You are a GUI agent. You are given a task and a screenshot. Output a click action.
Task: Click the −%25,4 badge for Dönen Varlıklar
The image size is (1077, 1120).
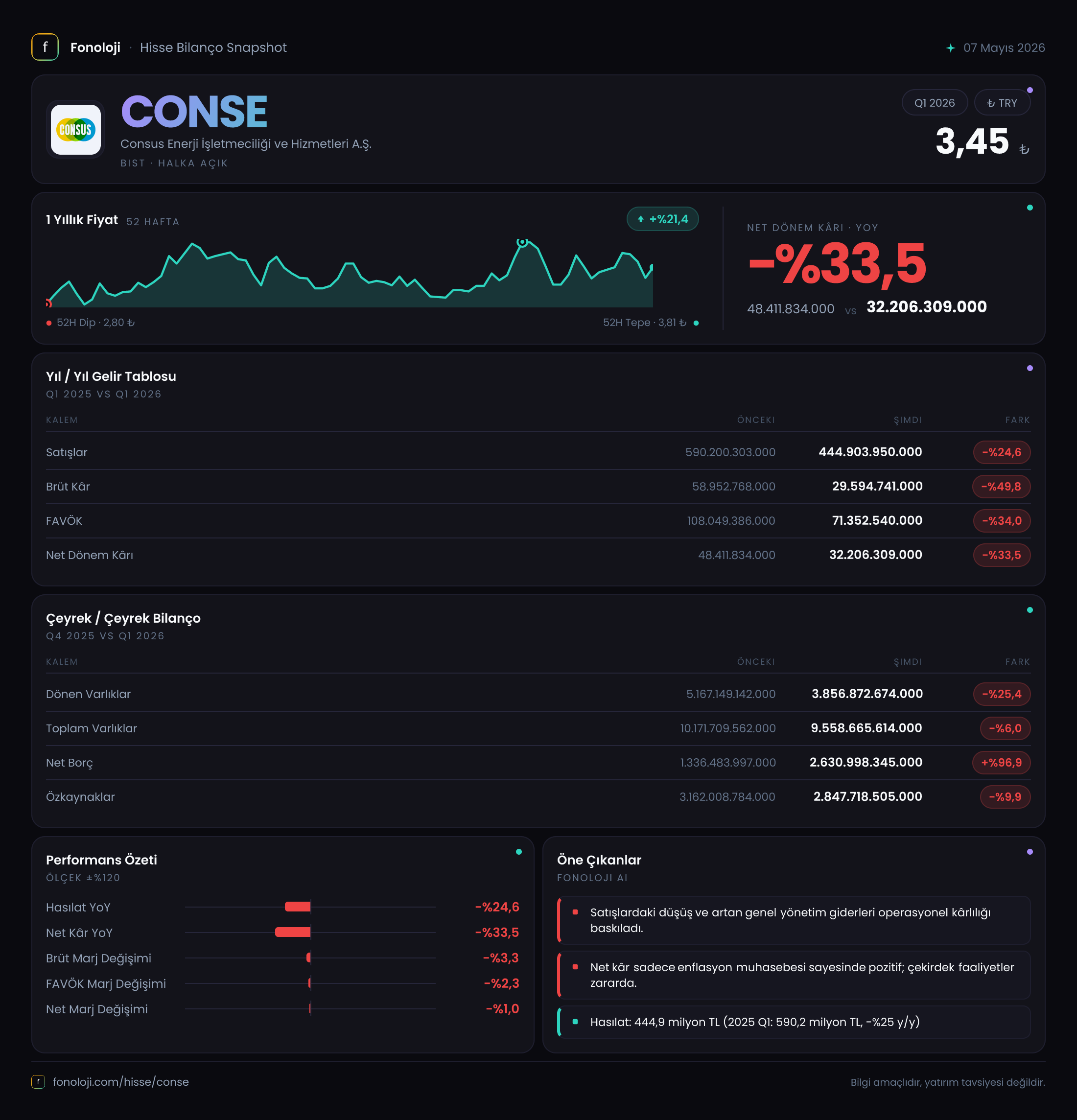point(1001,694)
